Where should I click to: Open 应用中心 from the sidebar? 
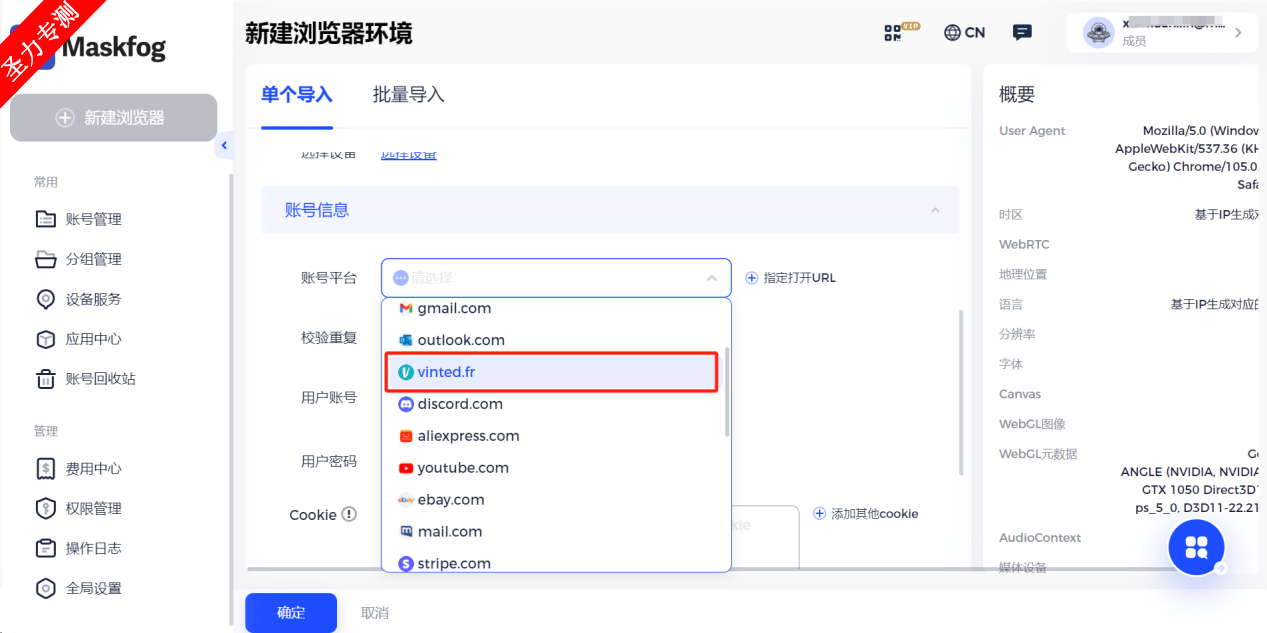(x=79, y=339)
